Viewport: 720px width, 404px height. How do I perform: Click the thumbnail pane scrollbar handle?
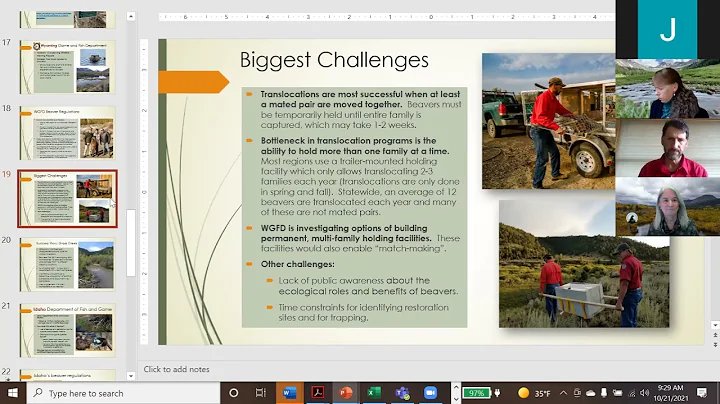pyautogui.click(x=131, y=242)
